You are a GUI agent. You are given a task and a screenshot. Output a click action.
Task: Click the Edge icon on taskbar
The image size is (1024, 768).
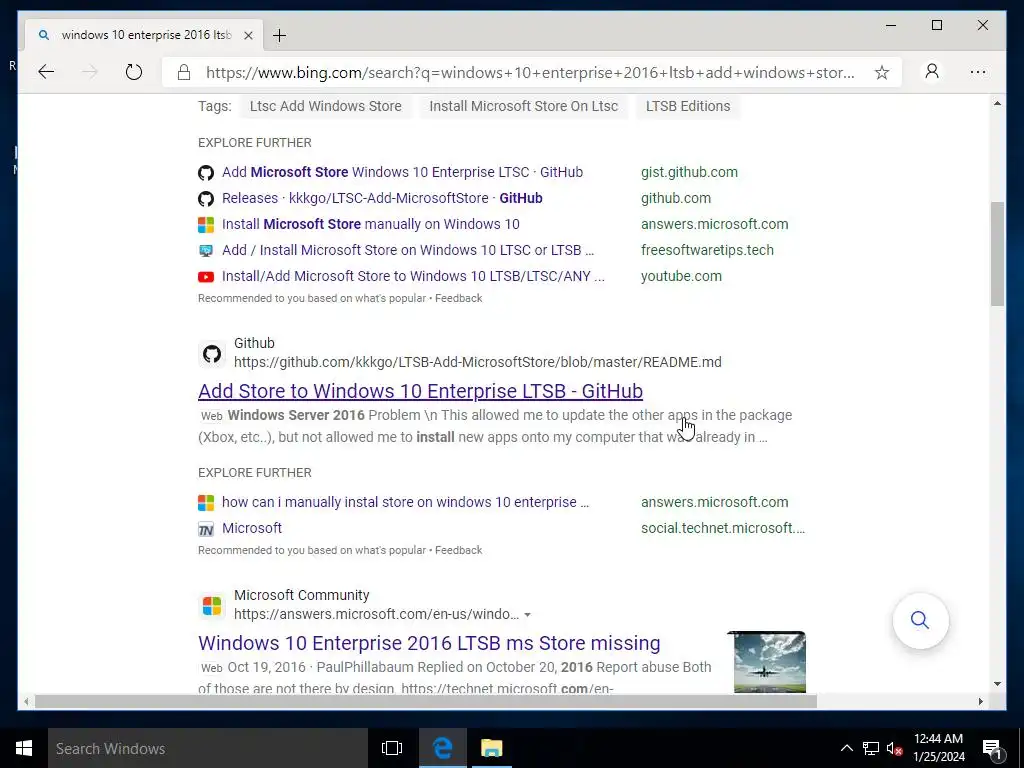[442, 748]
